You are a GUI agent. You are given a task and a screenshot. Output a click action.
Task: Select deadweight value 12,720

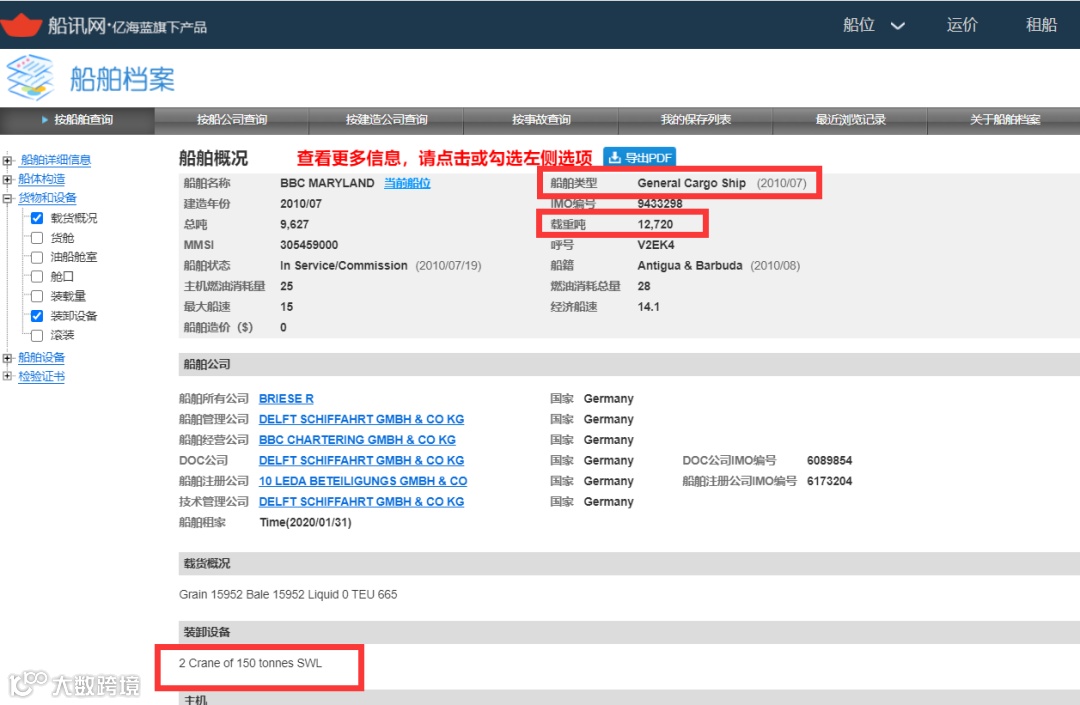(655, 224)
